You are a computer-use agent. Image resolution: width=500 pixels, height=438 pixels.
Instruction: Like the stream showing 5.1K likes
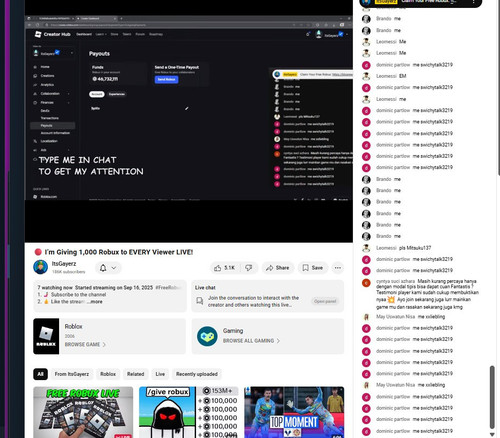224,268
